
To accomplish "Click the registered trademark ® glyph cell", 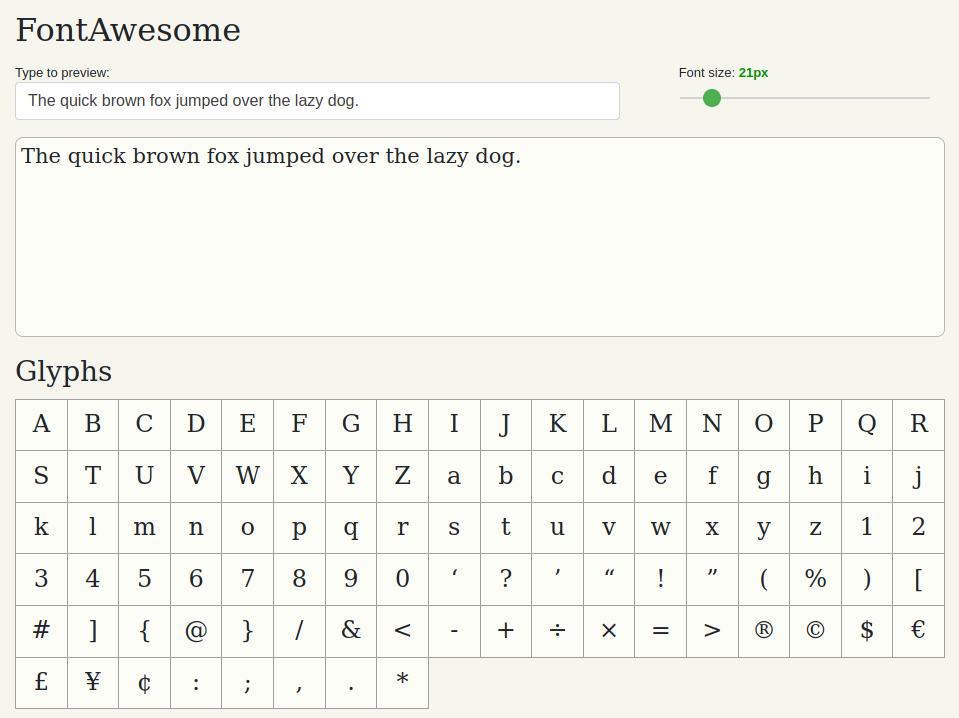I will coord(764,631).
